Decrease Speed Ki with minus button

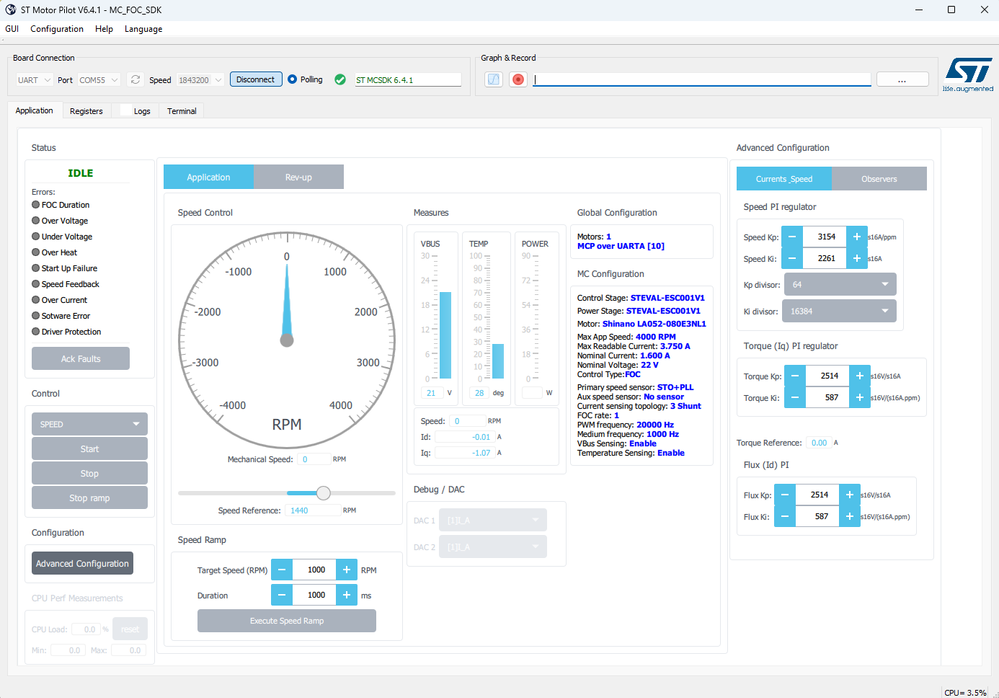(x=792, y=259)
